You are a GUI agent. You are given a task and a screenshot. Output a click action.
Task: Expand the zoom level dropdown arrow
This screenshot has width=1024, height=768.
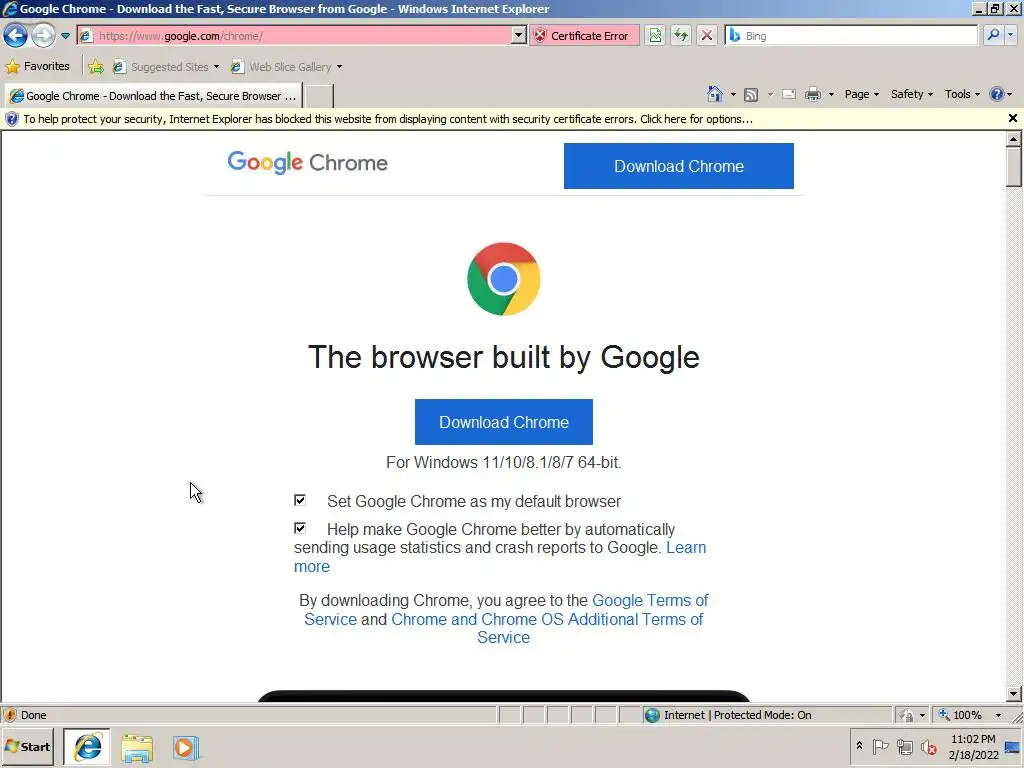pos(998,715)
